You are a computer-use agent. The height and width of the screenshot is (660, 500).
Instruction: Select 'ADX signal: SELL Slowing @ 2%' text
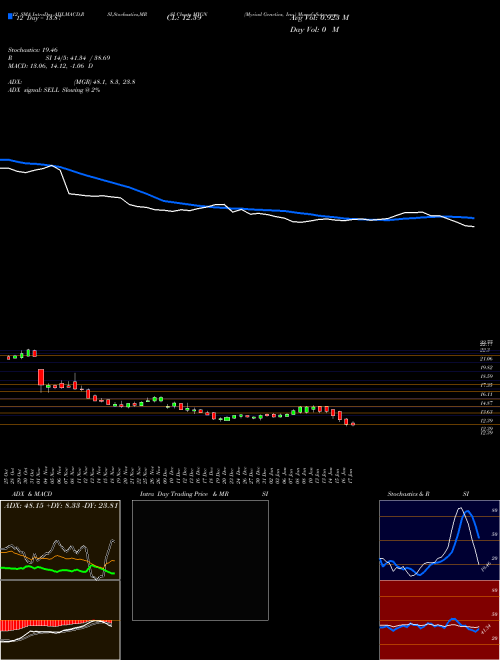click(x=54, y=90)
